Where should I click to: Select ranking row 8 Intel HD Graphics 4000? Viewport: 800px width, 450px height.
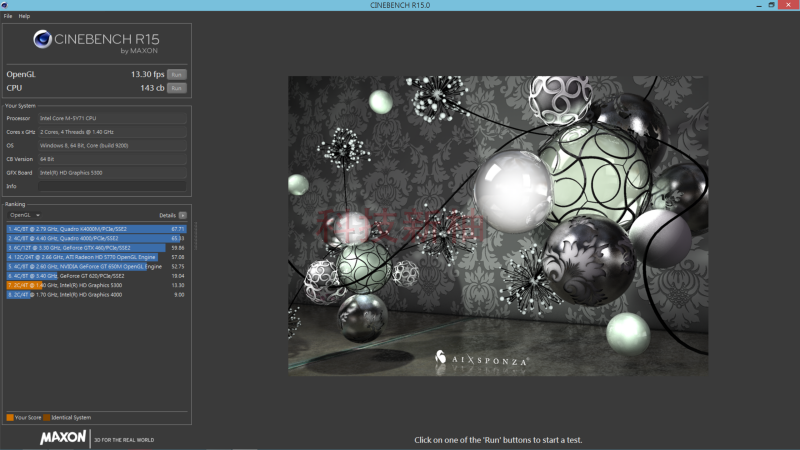coord(96,295)
